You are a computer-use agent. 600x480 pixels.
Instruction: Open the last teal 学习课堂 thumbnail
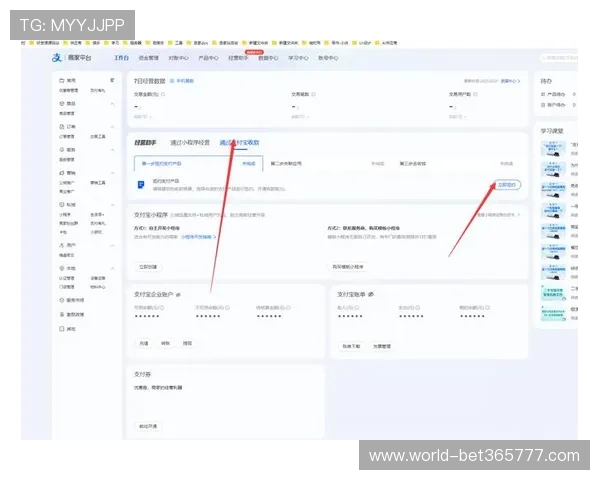(x=553, y=313)
